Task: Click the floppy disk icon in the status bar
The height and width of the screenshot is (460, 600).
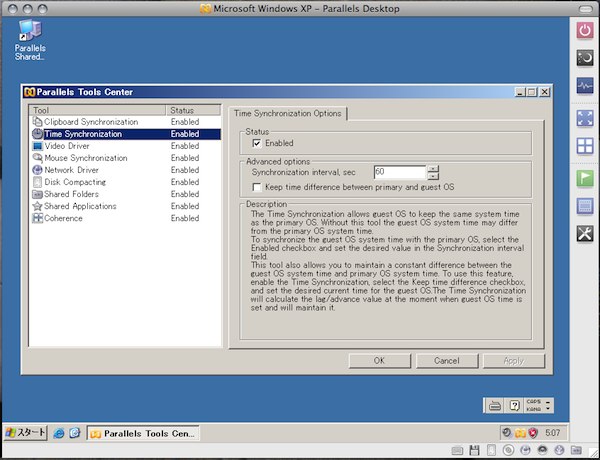Action: click(474, 450)
